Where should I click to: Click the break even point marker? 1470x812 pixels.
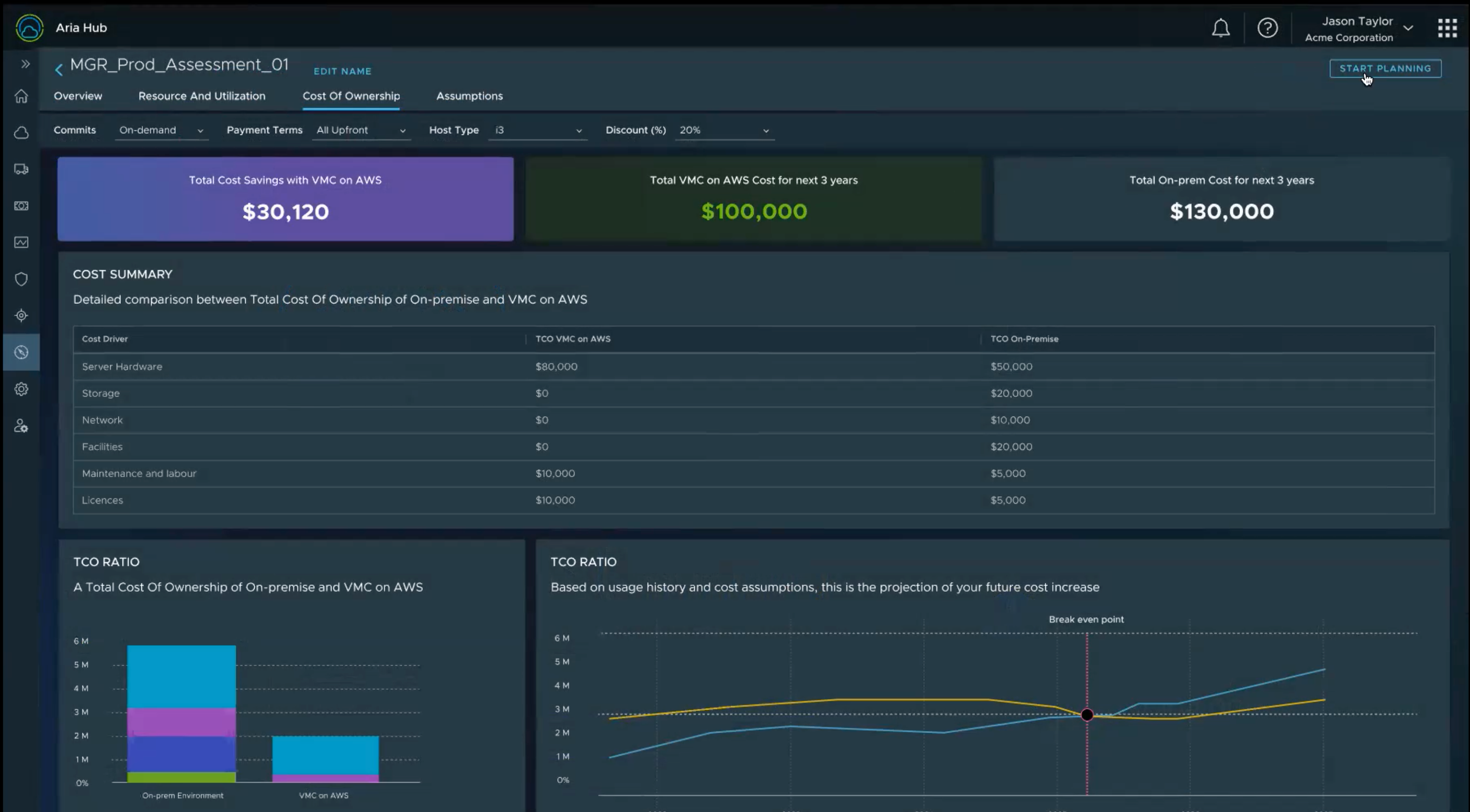(x=1087, y=714)
